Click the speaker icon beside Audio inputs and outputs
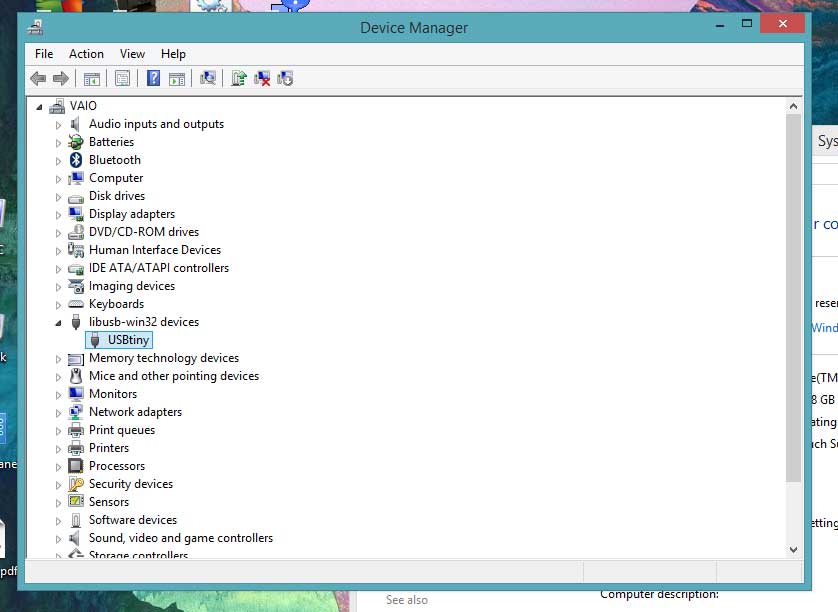 75,124
